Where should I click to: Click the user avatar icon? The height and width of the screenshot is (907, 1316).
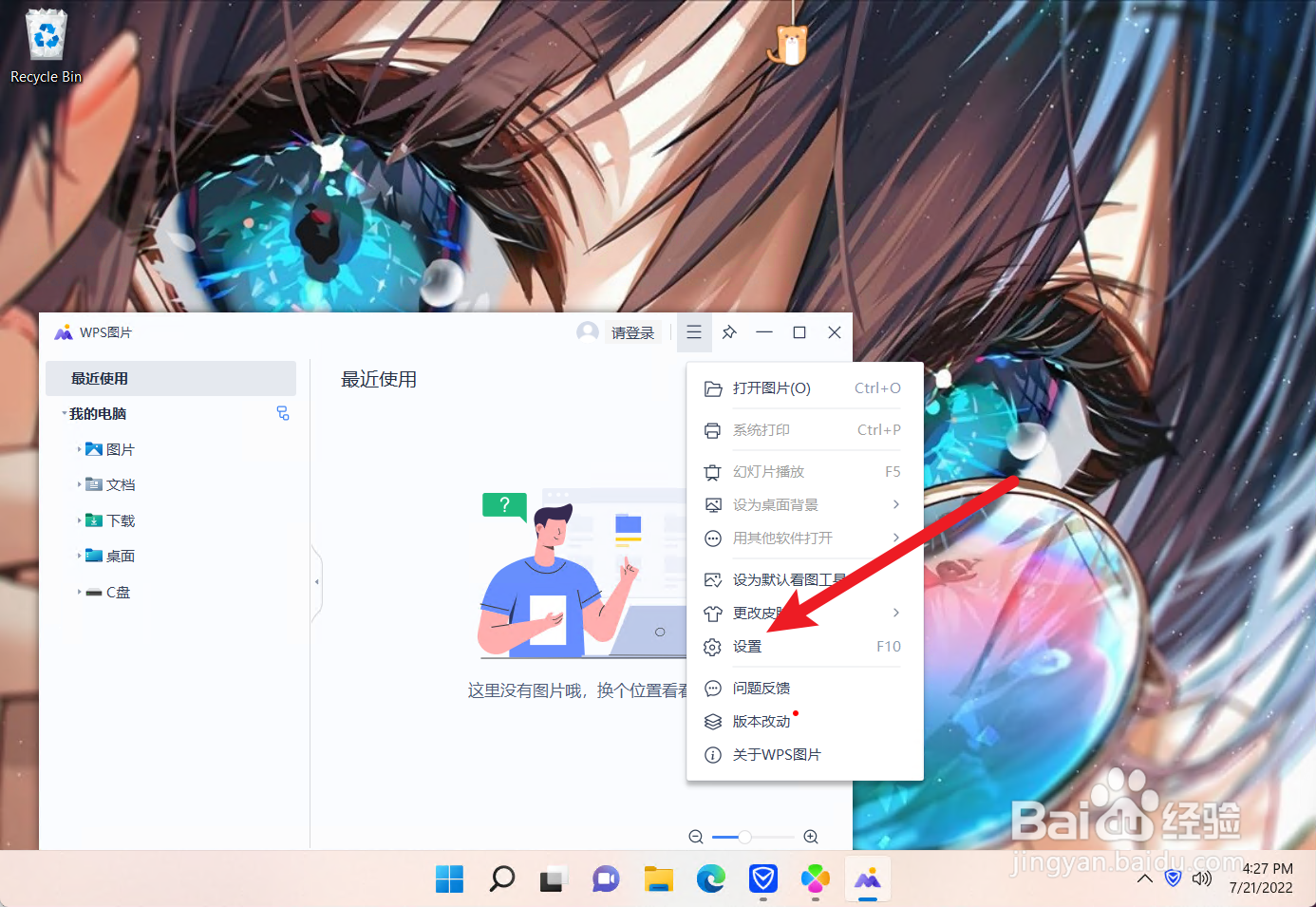point(588,331)
